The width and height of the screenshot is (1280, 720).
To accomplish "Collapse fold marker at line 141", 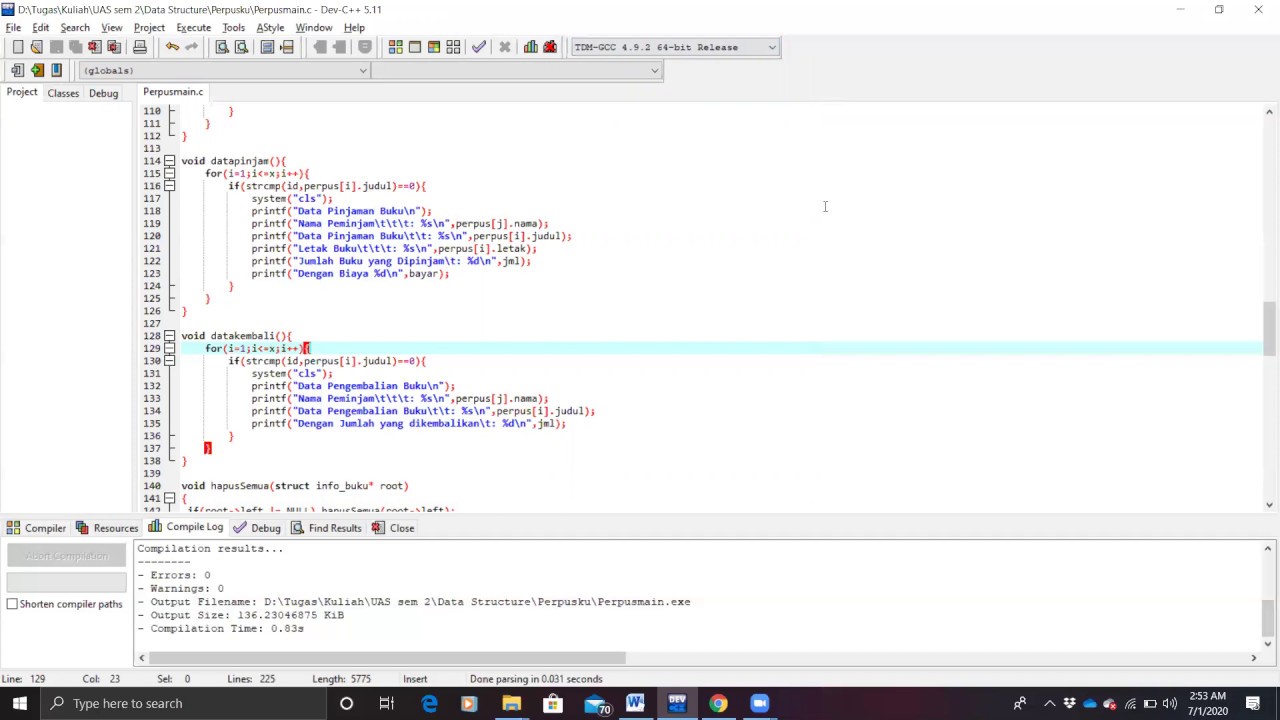I will tap(170, 498).
